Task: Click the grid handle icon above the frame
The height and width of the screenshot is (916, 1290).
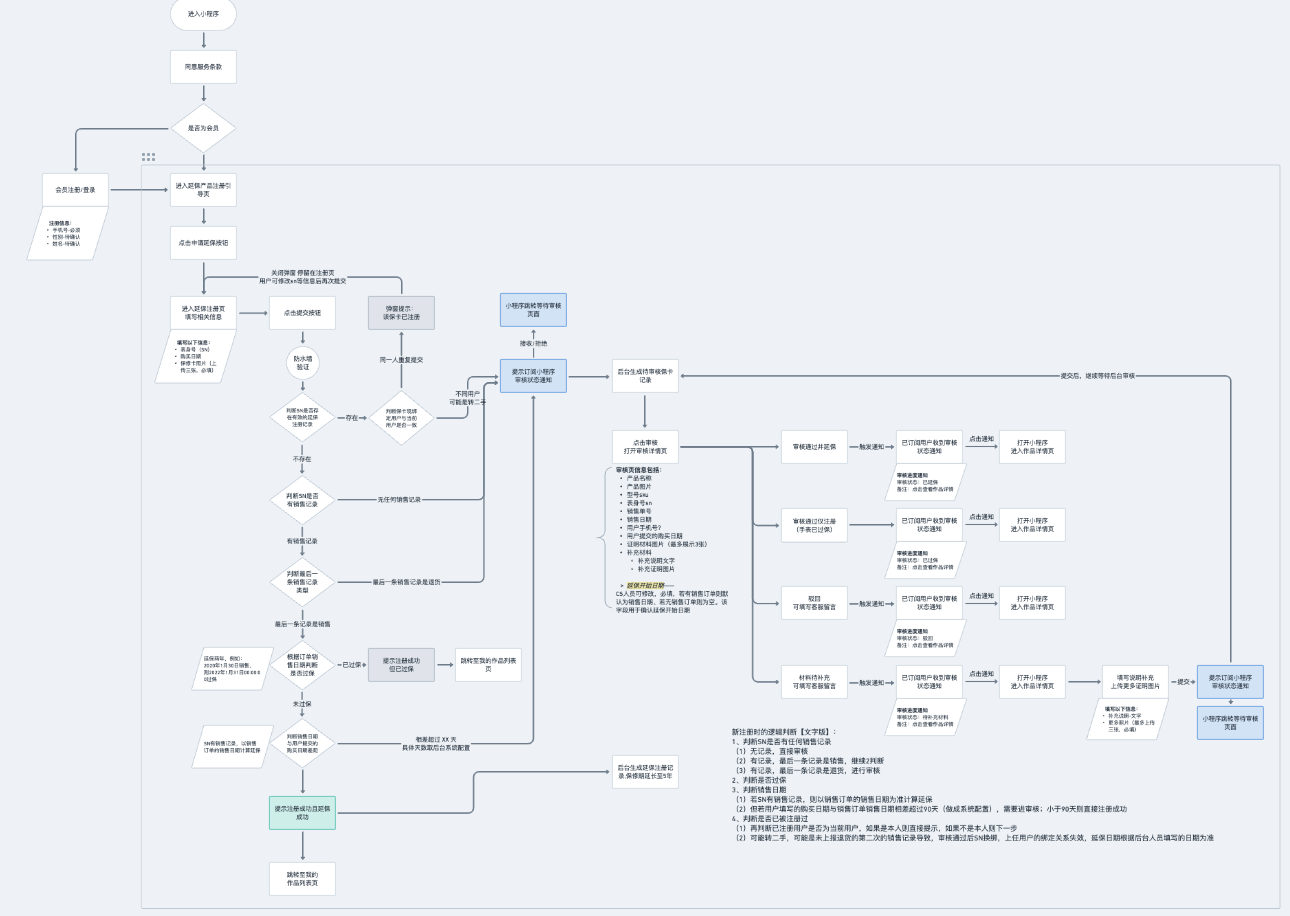Action: tap(148, 157)
